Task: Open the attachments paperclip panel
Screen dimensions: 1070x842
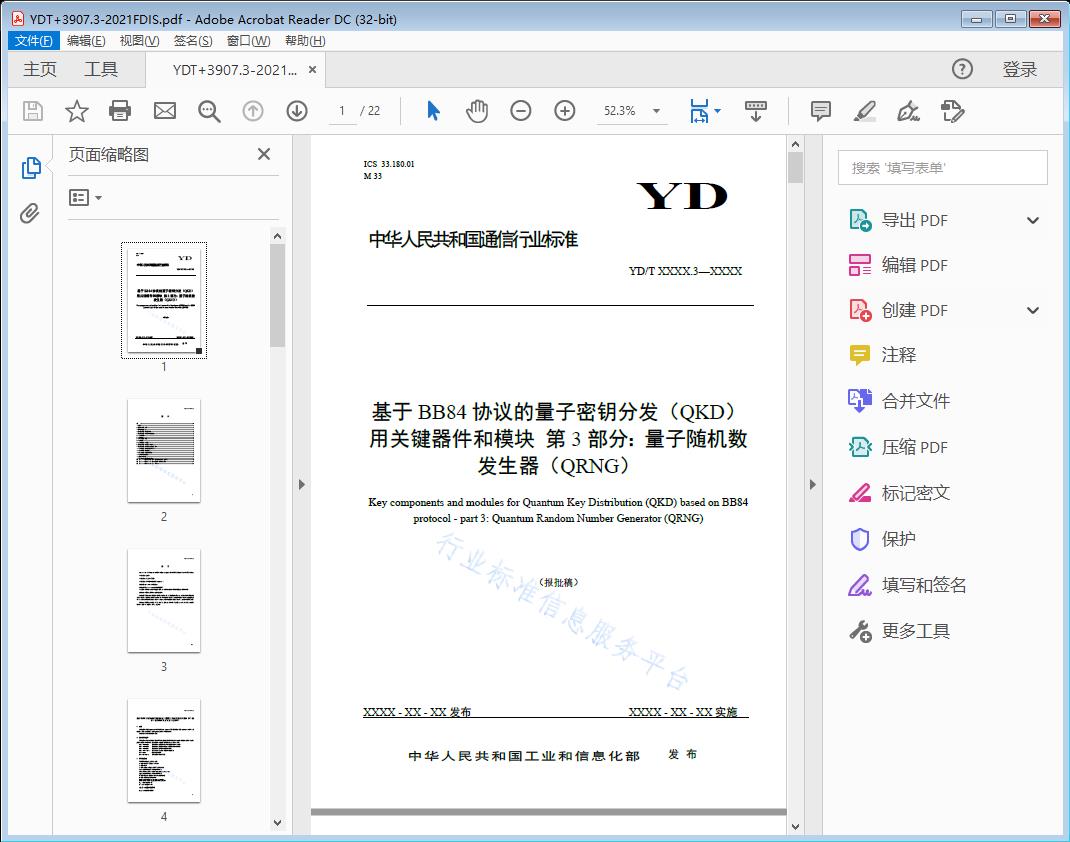Action: (x=30, y=213)
